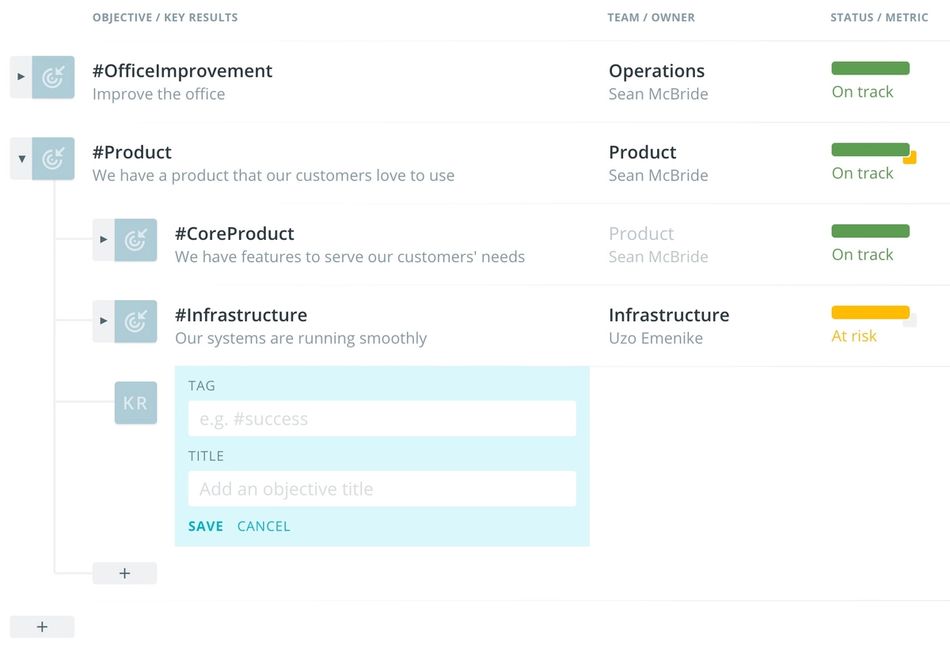Click the KR key result badge
Viewport: 950px width, 651px height.
[135, 403]
